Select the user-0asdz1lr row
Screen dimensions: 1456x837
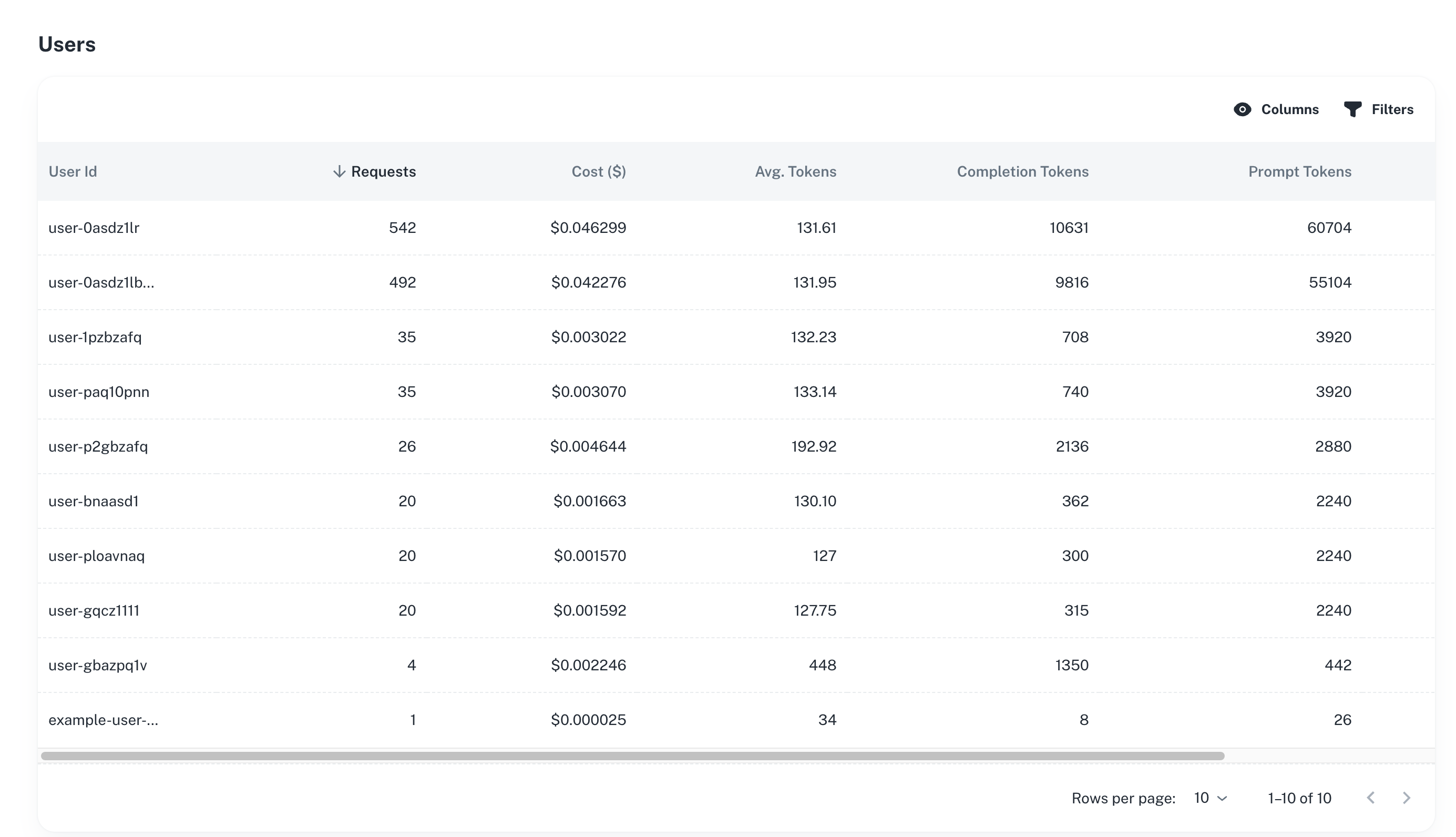(x=94, y=228)
